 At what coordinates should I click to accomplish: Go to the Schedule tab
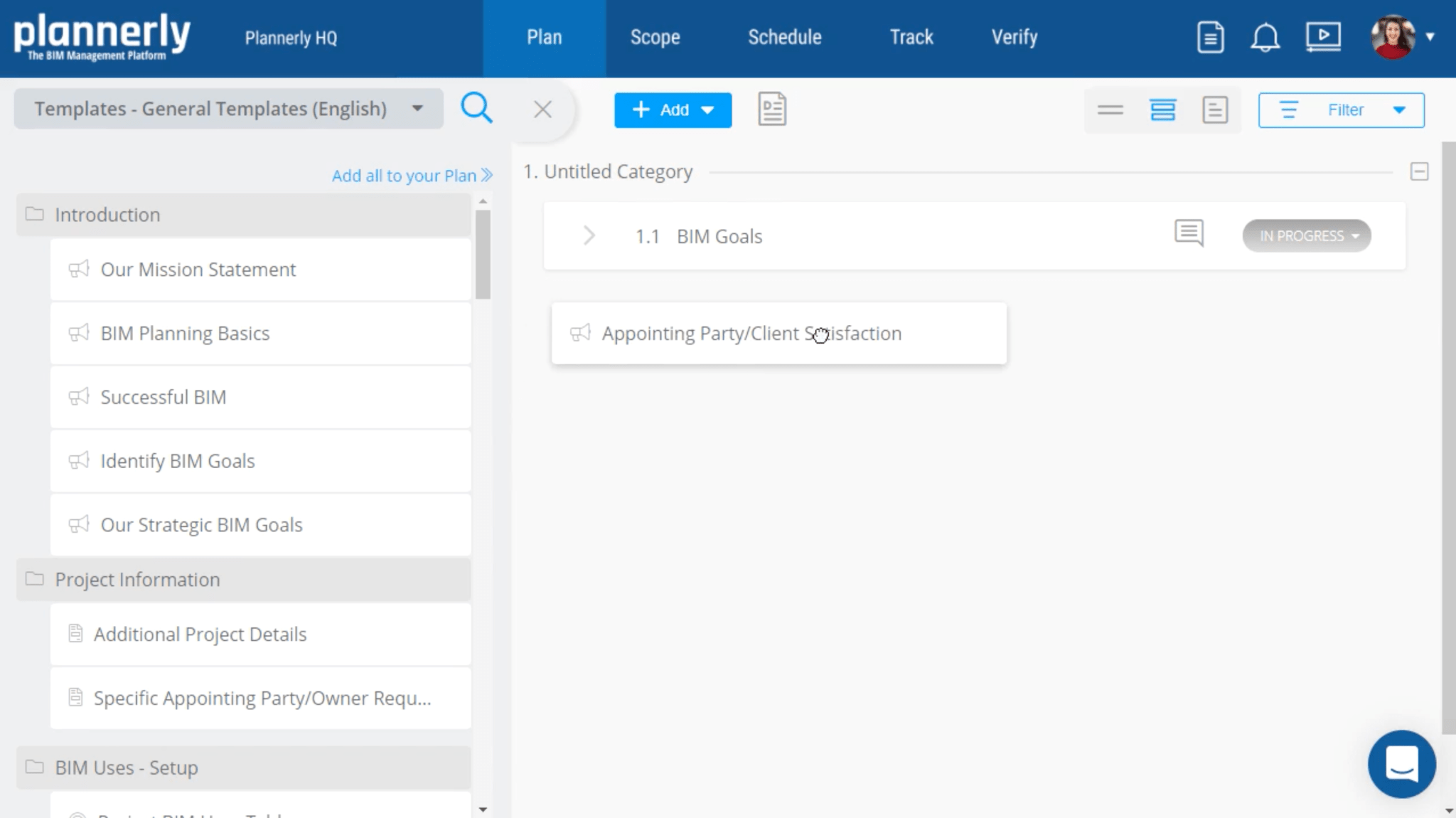[x=784, y=37]
